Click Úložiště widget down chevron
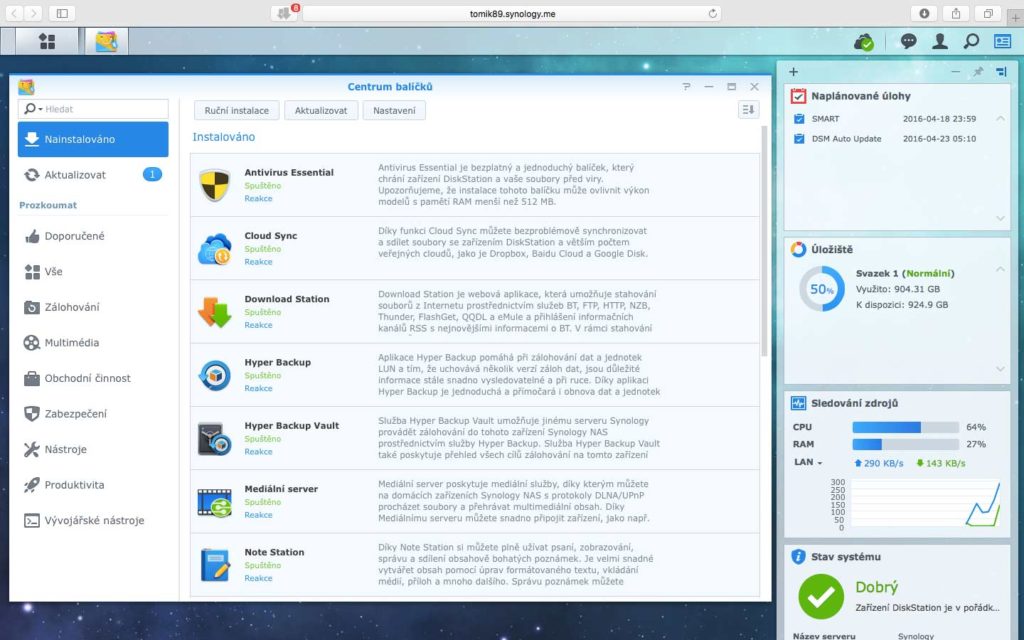 click(1000, 369)
